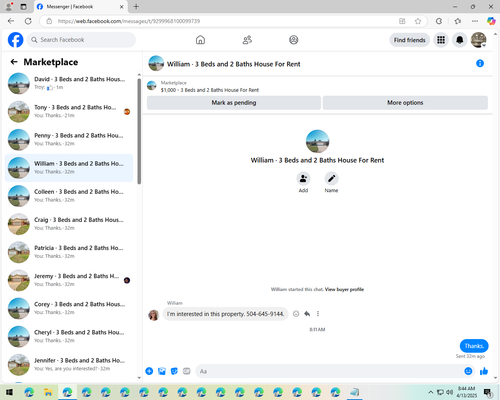
Task: Open Patricia conversation in list
Action: [x=69, y=252]
